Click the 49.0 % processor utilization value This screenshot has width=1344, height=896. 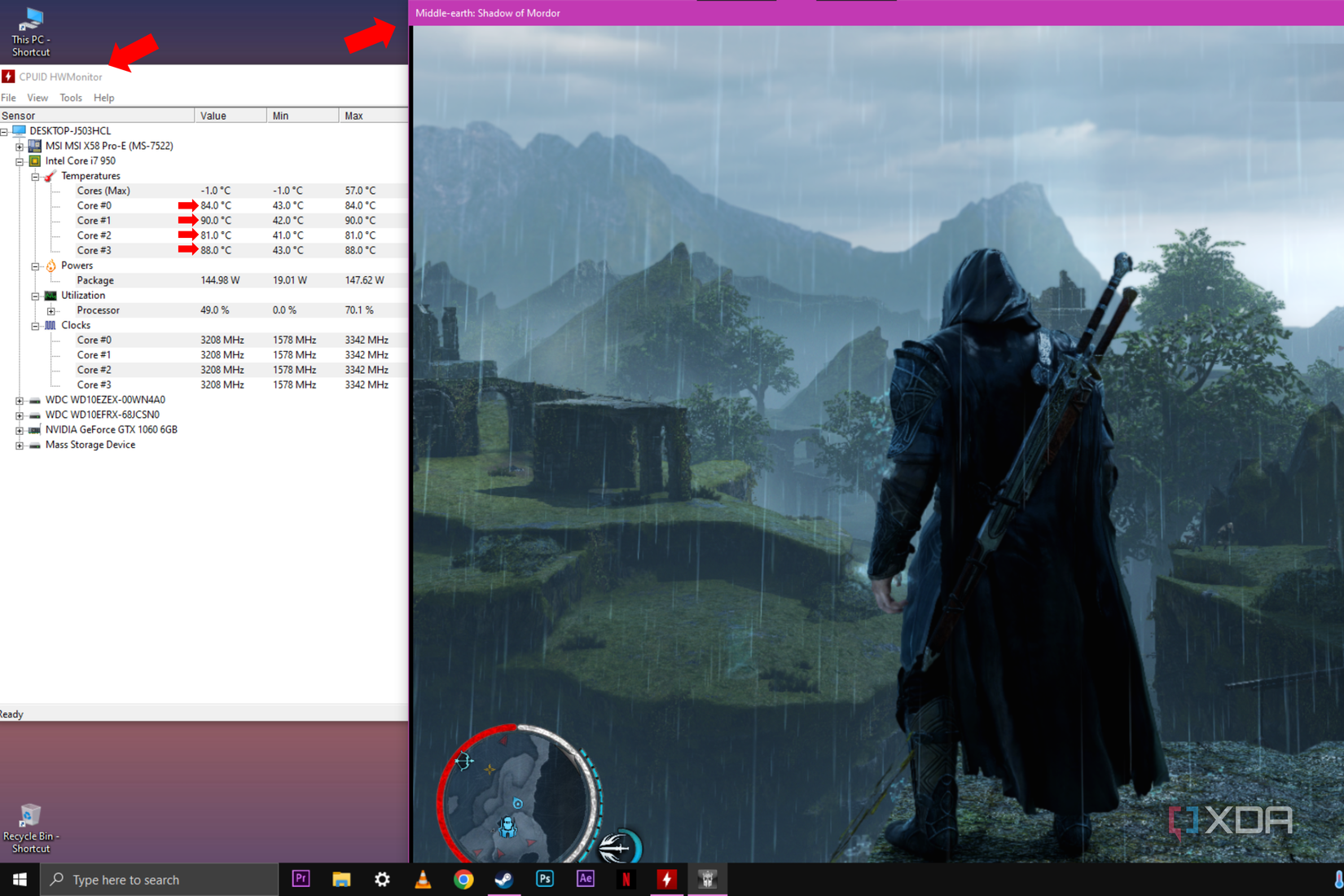click(215, 310)
